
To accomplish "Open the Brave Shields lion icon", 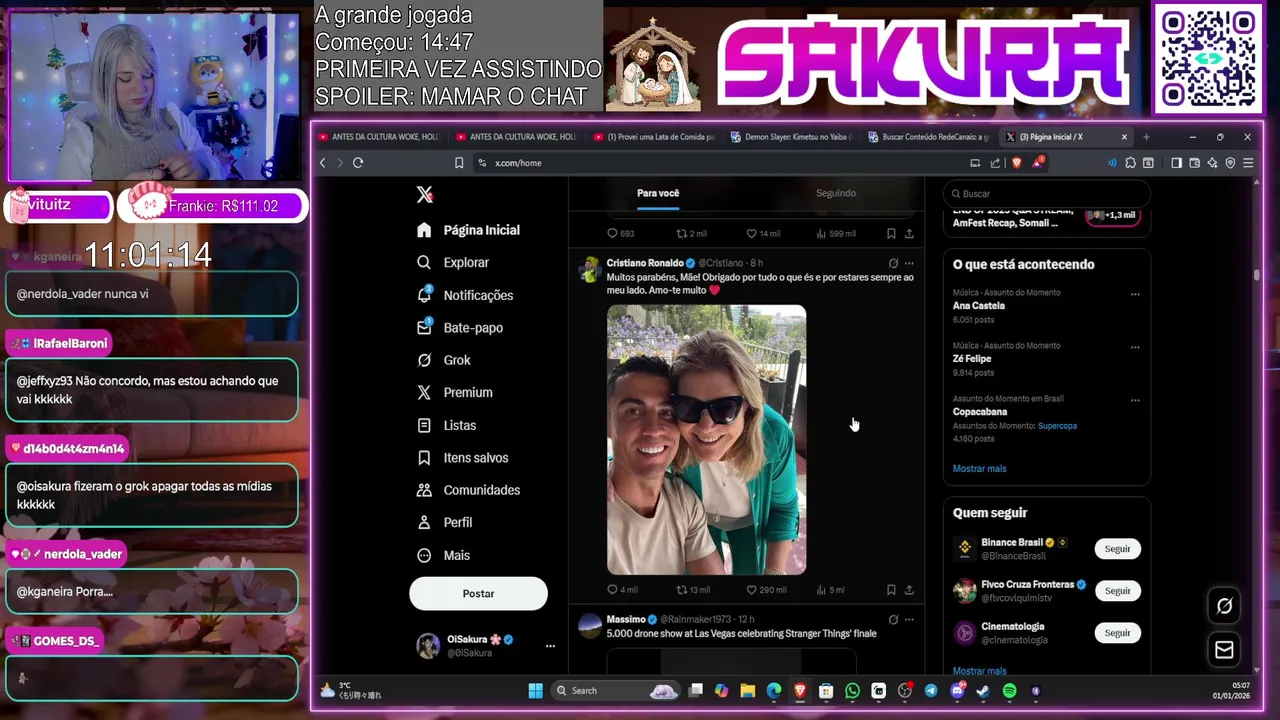I will click(1017, 163).
